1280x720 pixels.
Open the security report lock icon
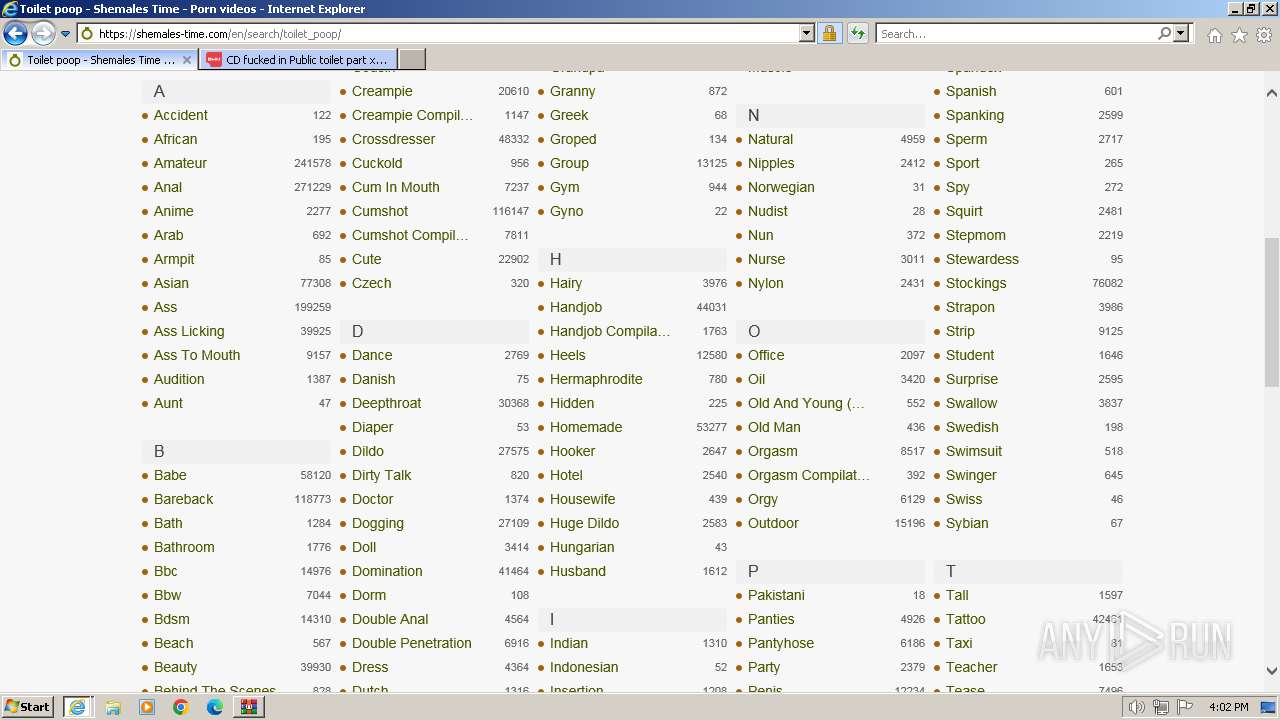tap(829, 34)
